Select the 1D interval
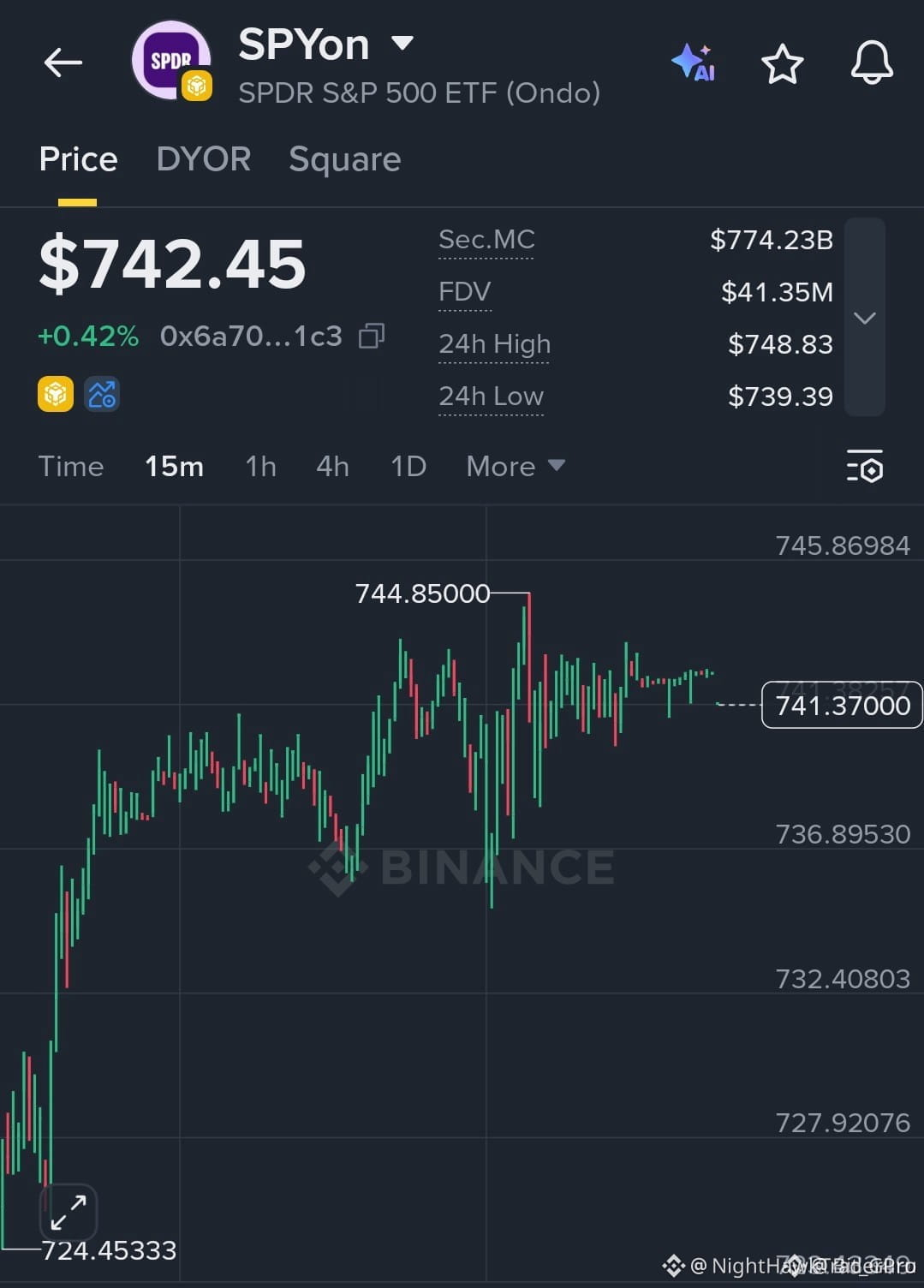The height and width of the screenshot is (1288, 924). click(x=408, y=466)
